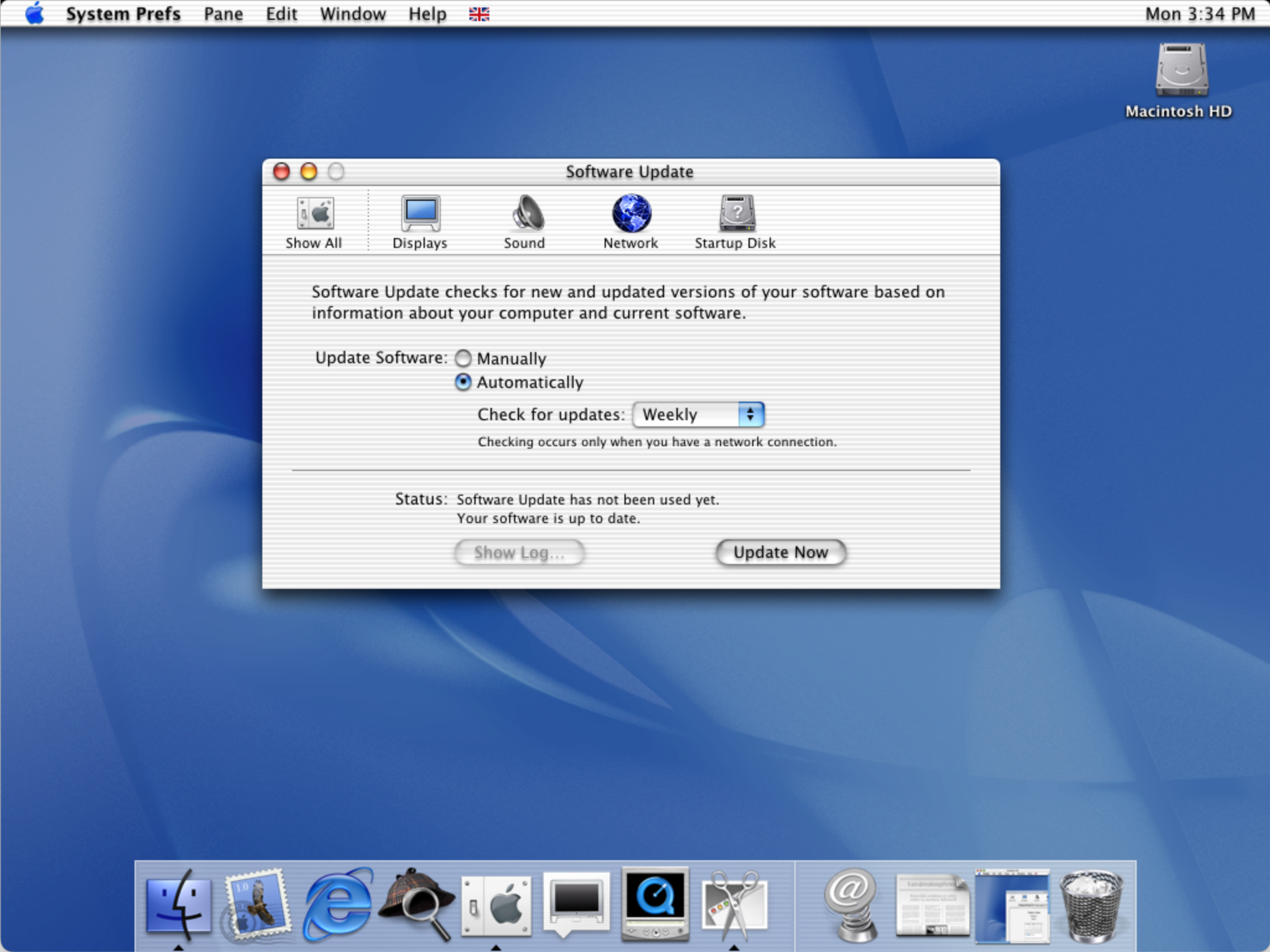Open the Startup Disk preference pane
The width and height of the screenshot is (1270, 952).
[735, 222]
